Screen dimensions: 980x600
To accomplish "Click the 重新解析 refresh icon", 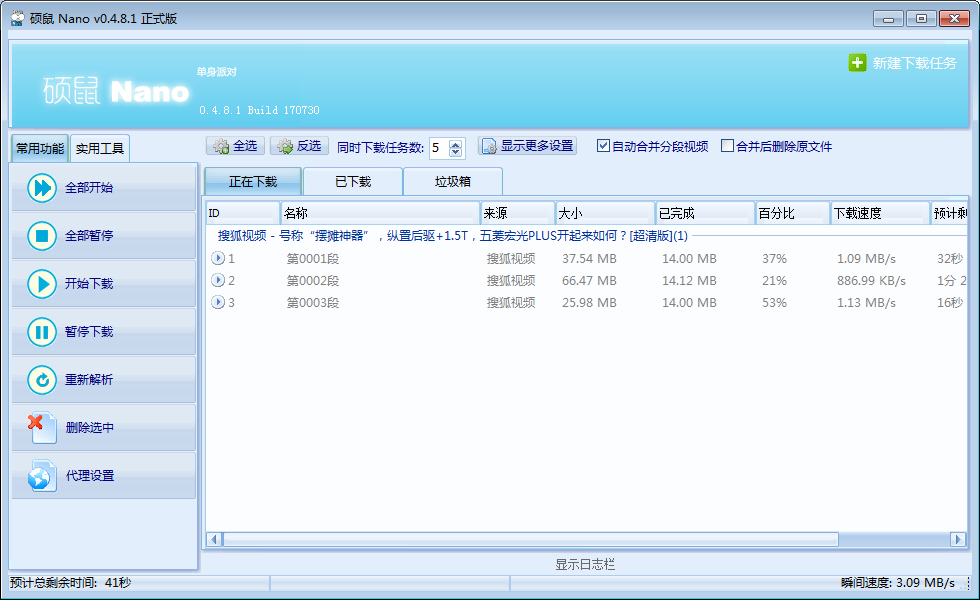I will tap(42, 380).
